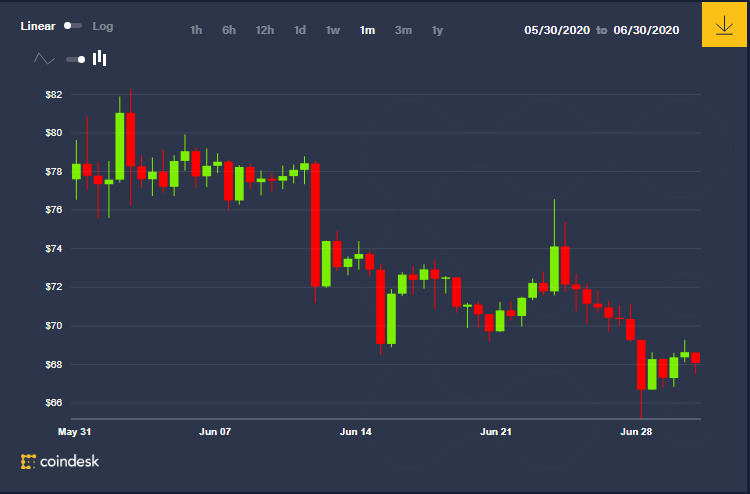
Task: Click the $76 axis label
Action: tap(54, 209)
